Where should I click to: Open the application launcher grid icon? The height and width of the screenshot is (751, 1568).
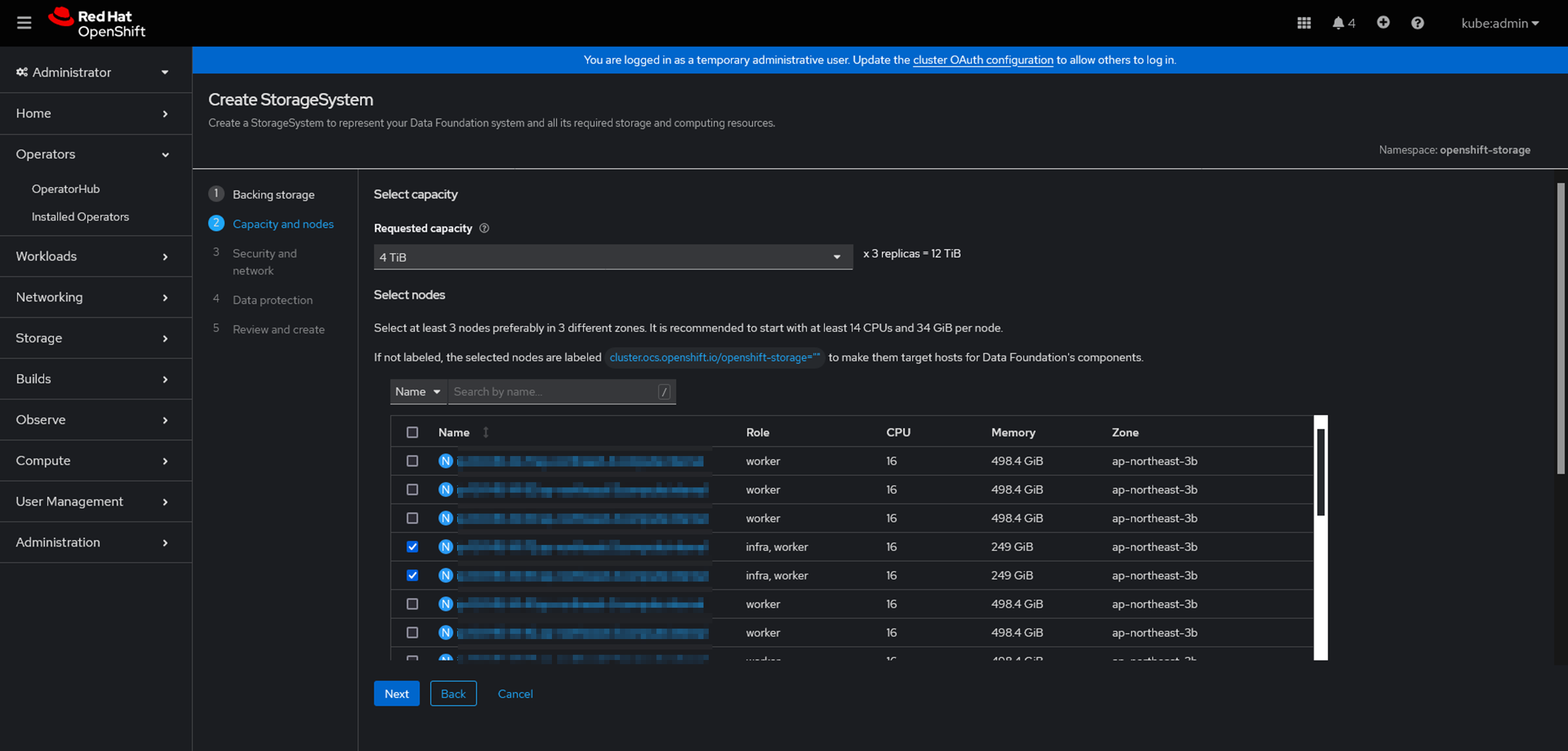click(x=1303, y=22)
